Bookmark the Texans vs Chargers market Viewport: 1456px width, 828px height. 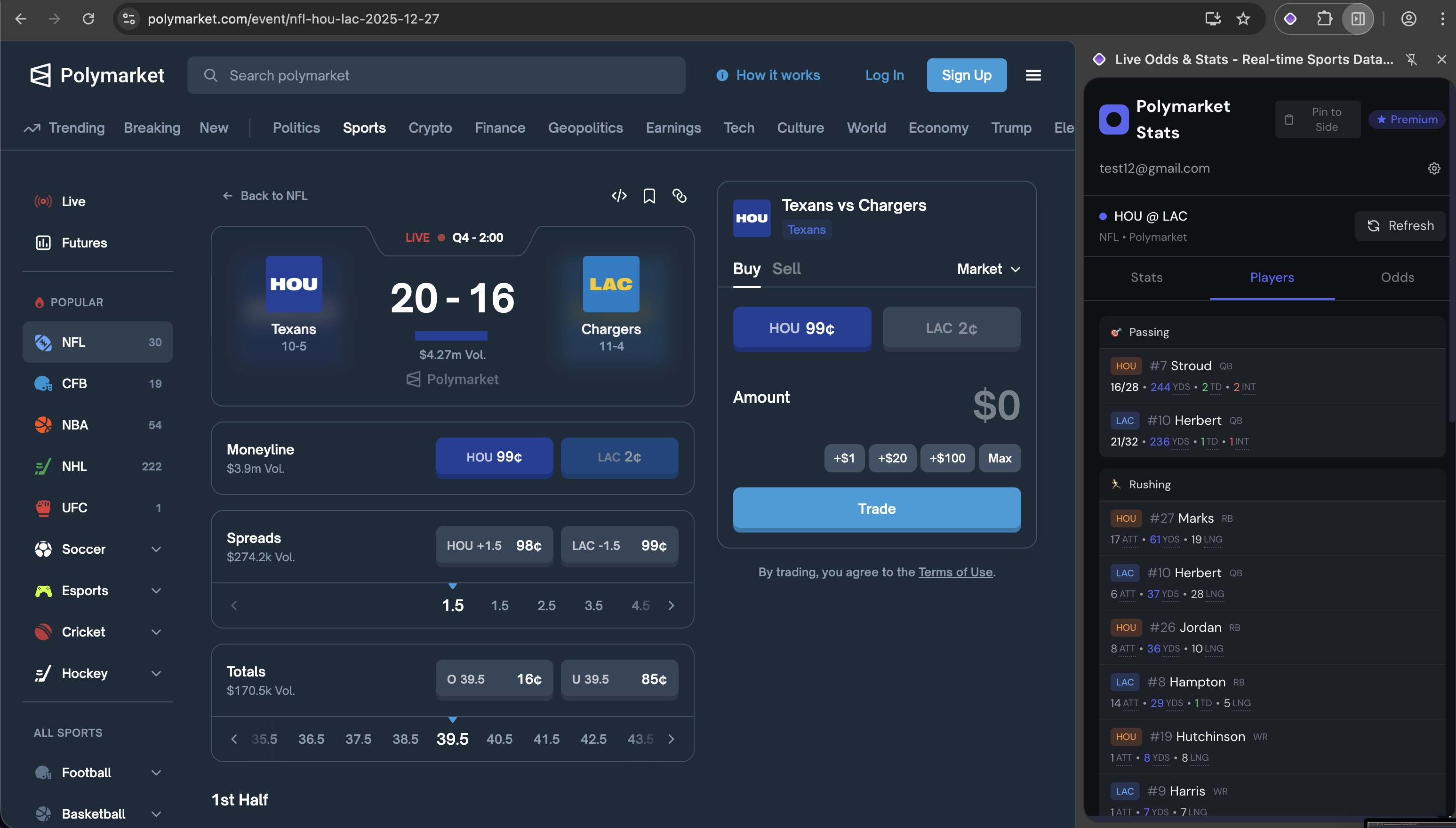tap(649, 196)
